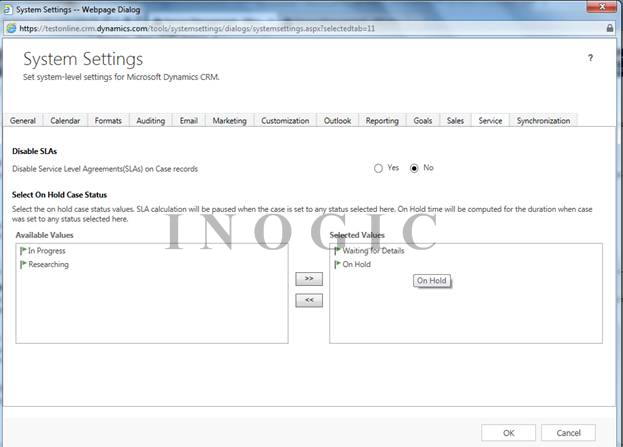
Task: Go to the Email tab
Action: tap(189, 120)
